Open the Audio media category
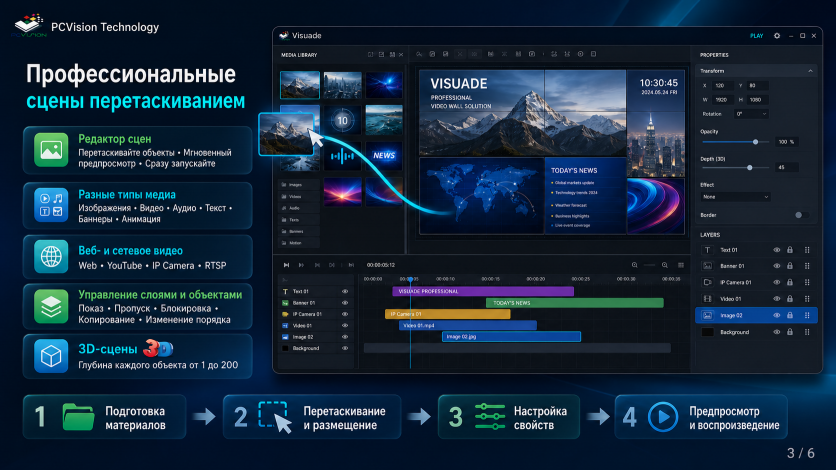836x470 pixels. (299, 208)
